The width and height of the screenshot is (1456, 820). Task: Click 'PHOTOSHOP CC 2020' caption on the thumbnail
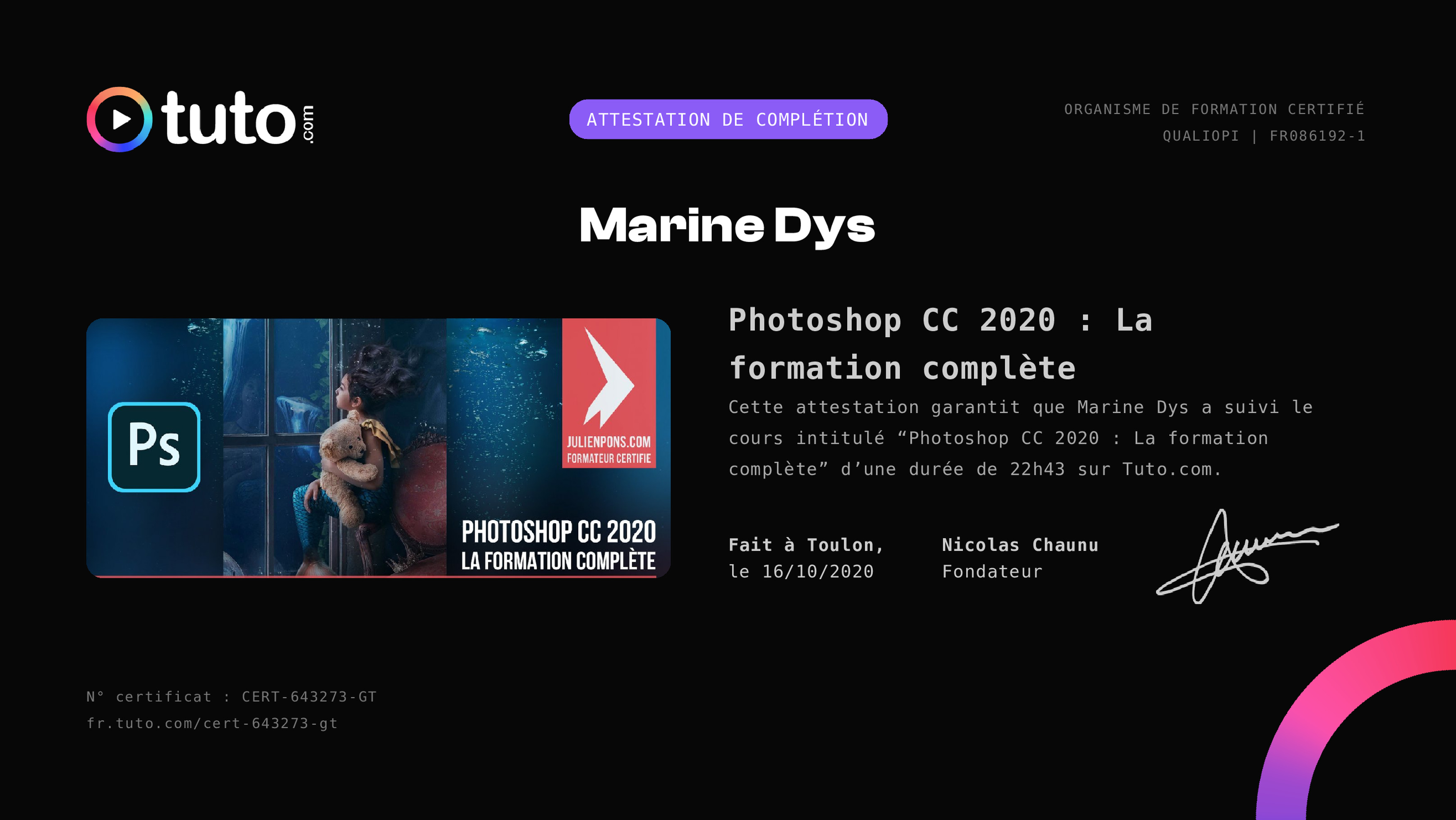(558, 531)
